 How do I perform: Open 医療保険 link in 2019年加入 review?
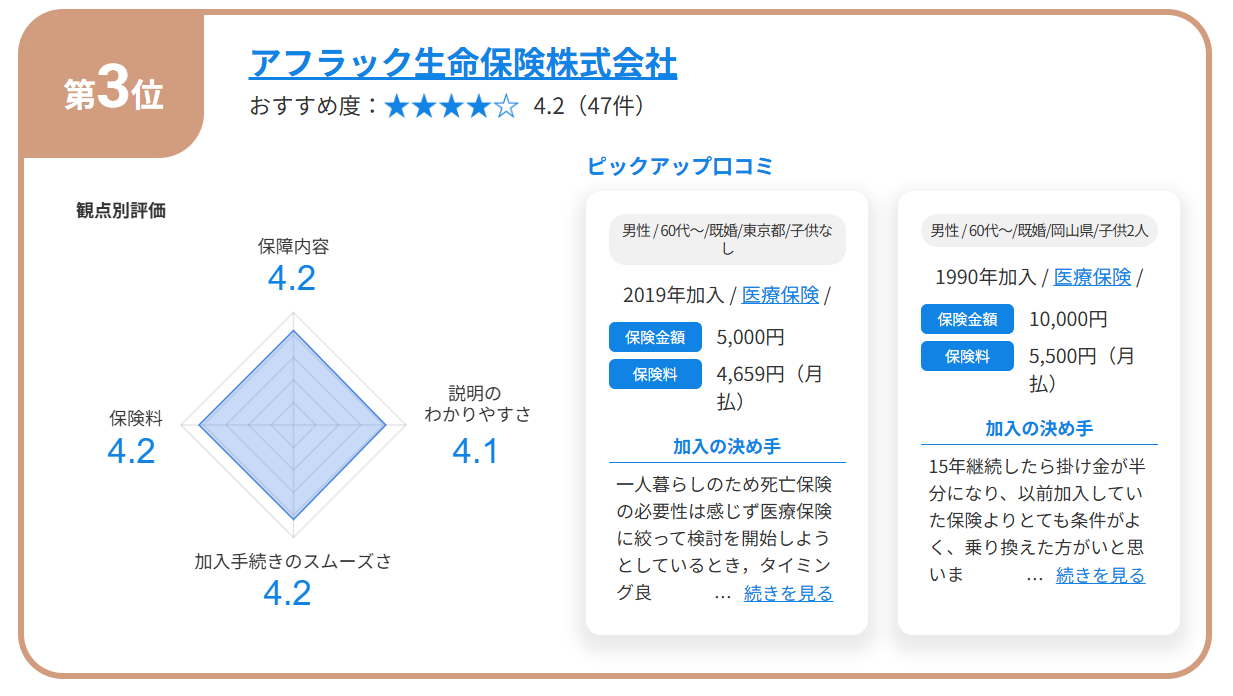pyautogui.click(x=780, y=295)
